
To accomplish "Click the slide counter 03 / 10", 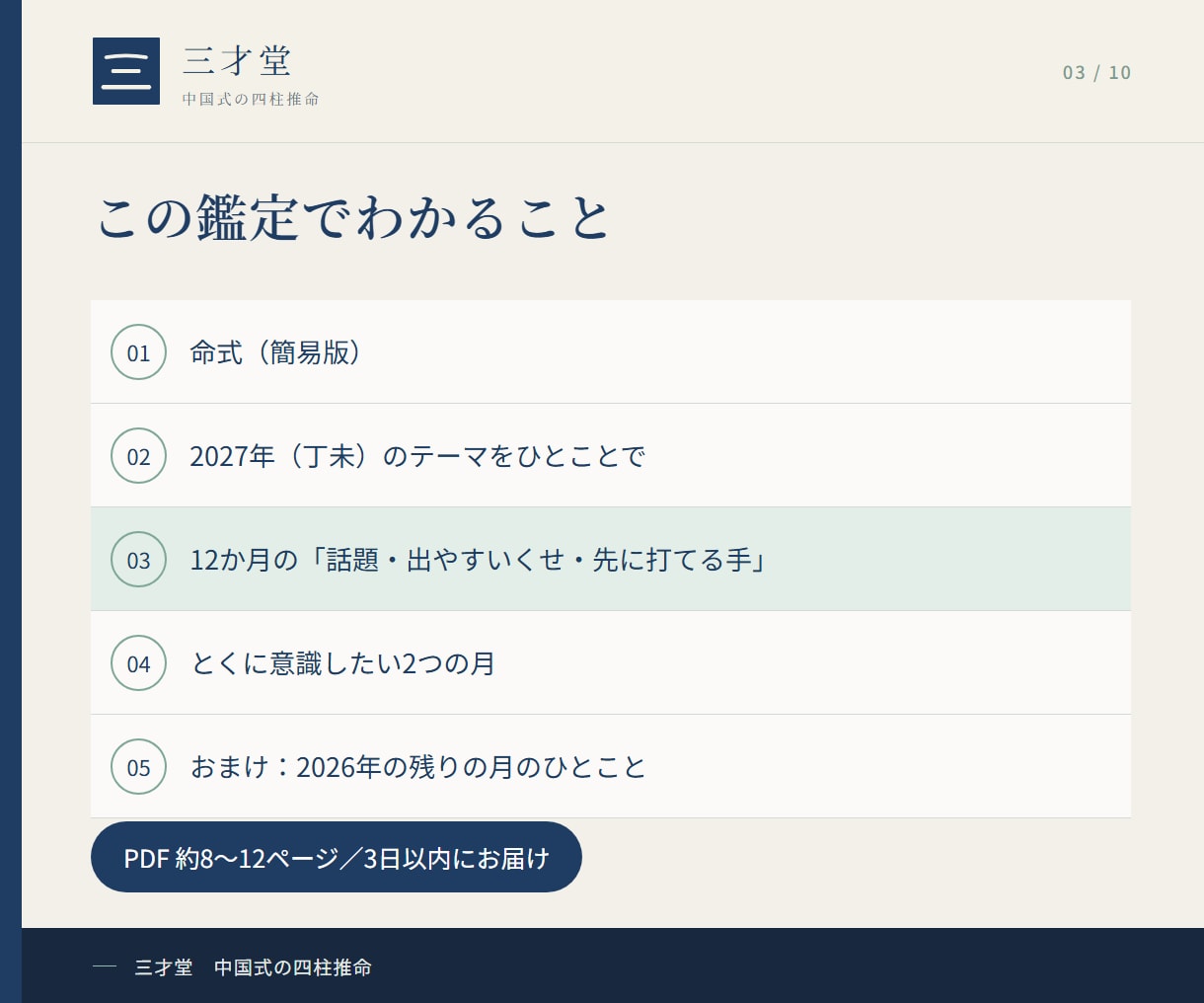I will pos(1096,73).
